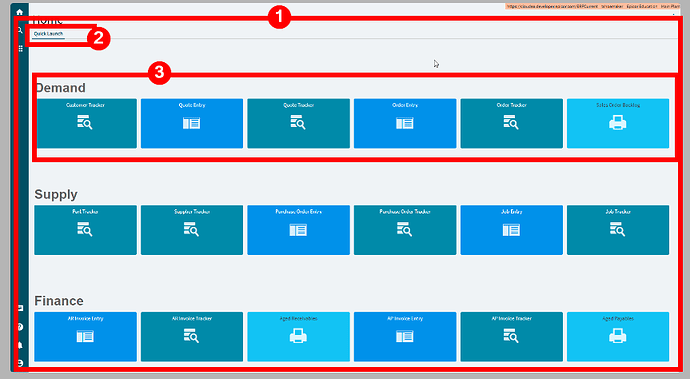Open the help question mark icon
This screenshot has width=690, height=379.
tap(20, 327)
